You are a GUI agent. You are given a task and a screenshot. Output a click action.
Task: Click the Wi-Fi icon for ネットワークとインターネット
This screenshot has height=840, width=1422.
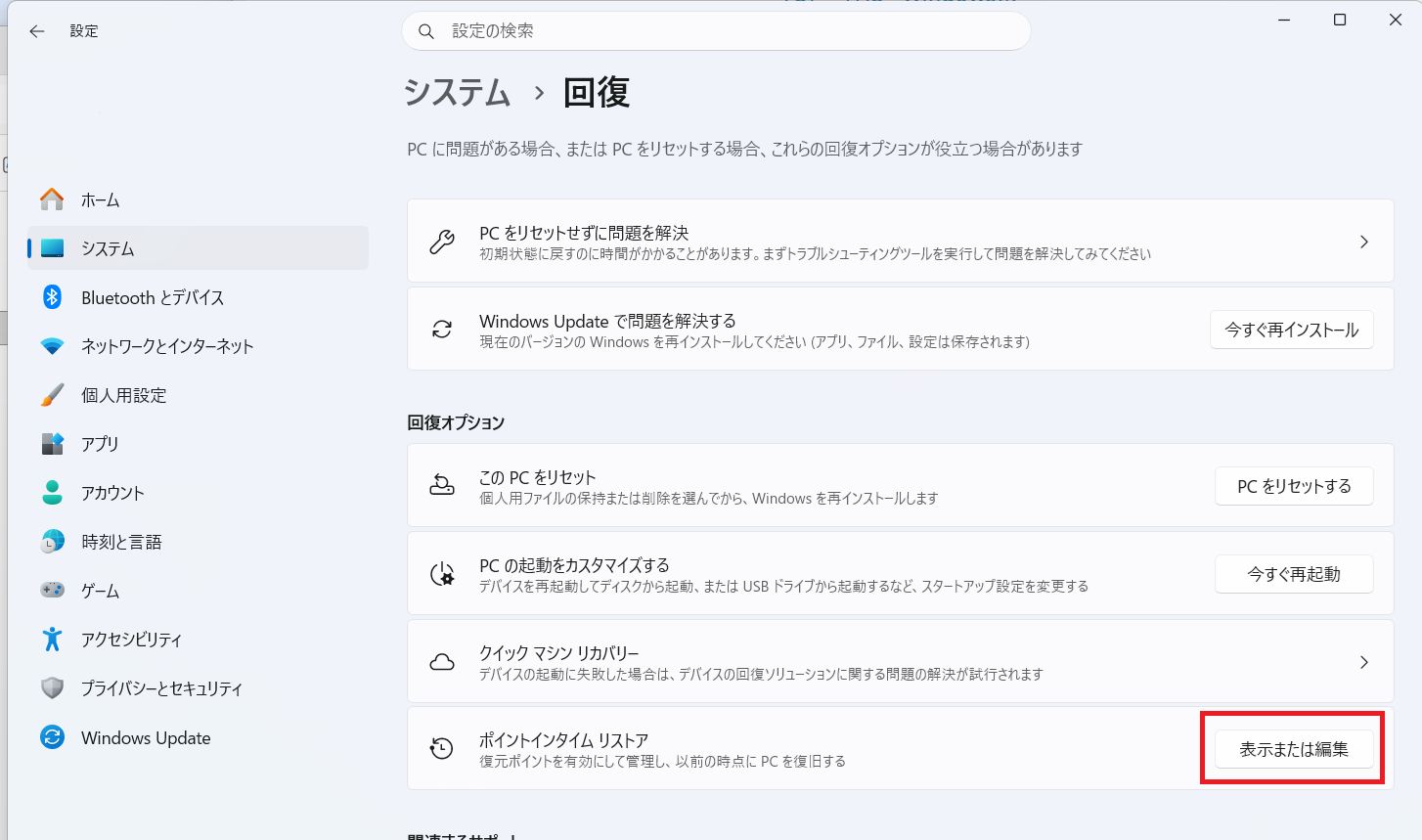coord(52,346)
